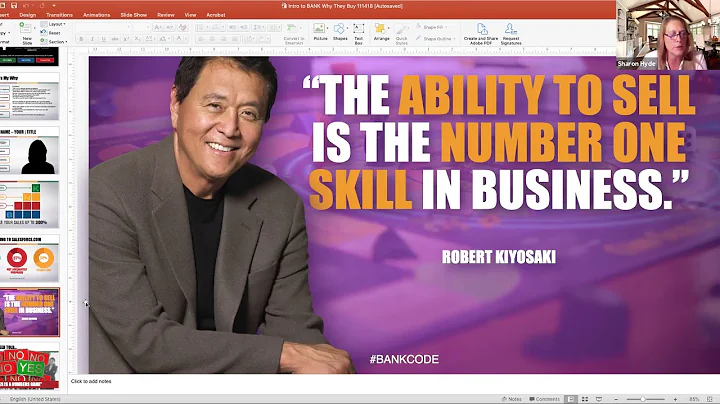The height and width of the screenshot is (404, 720).
Task: Open the Animations tab
Action: click(x=96, y=15)
